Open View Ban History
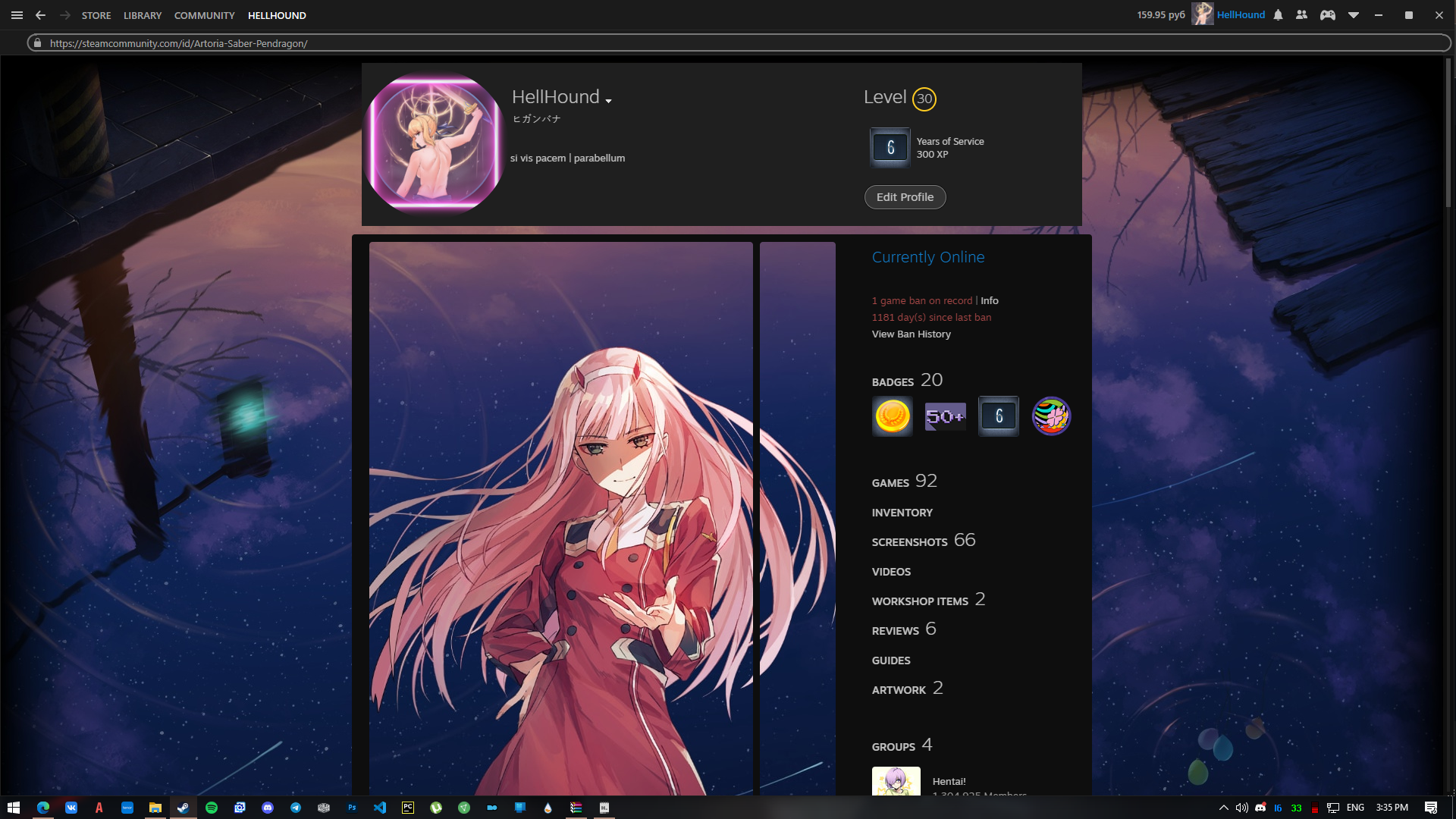 (911, 334)
